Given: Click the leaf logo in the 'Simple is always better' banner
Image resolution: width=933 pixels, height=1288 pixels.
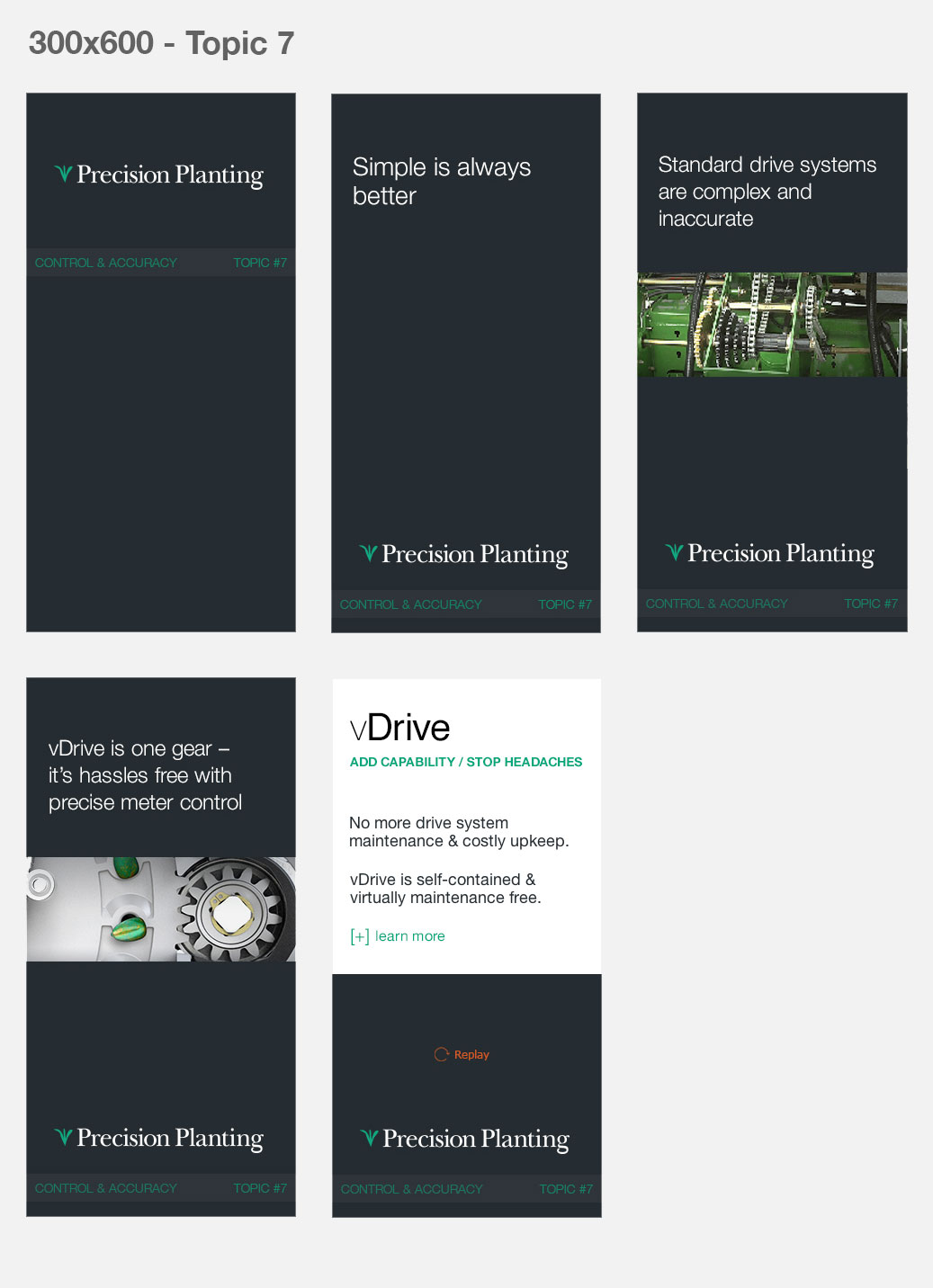Looking at the screenshot, I should tap(368, 553).
